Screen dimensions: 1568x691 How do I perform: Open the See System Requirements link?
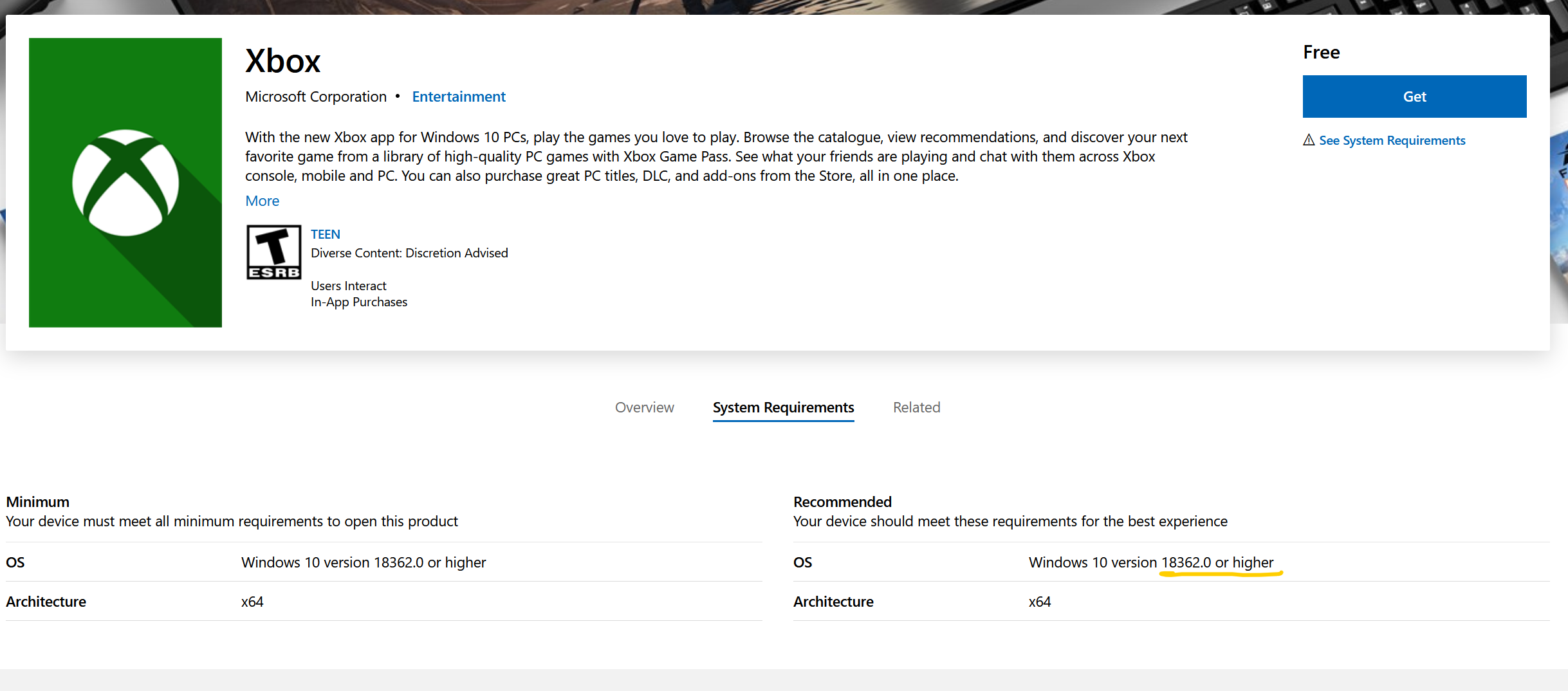1392,140
